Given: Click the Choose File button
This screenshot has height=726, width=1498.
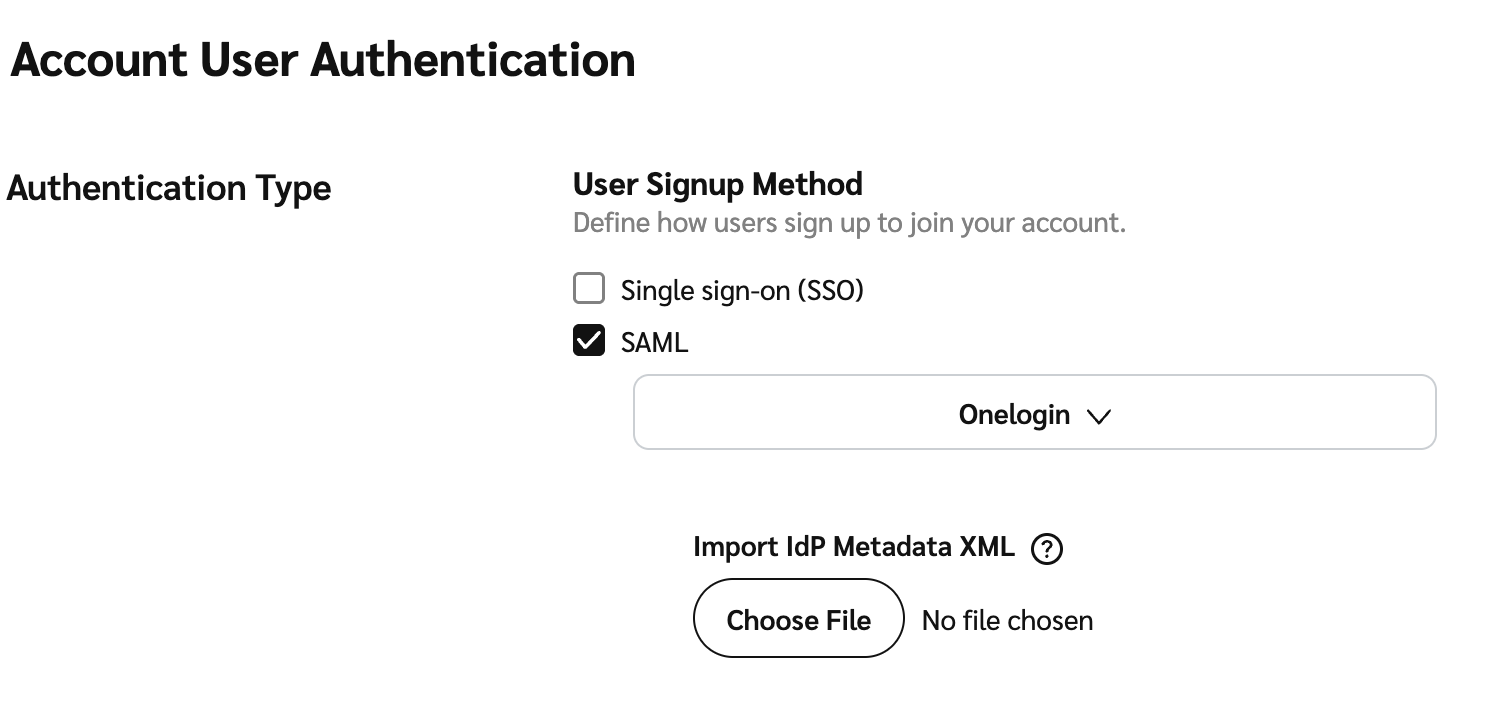Looking at the screenshot, I should pyautogui.click(x=798, y=620).
